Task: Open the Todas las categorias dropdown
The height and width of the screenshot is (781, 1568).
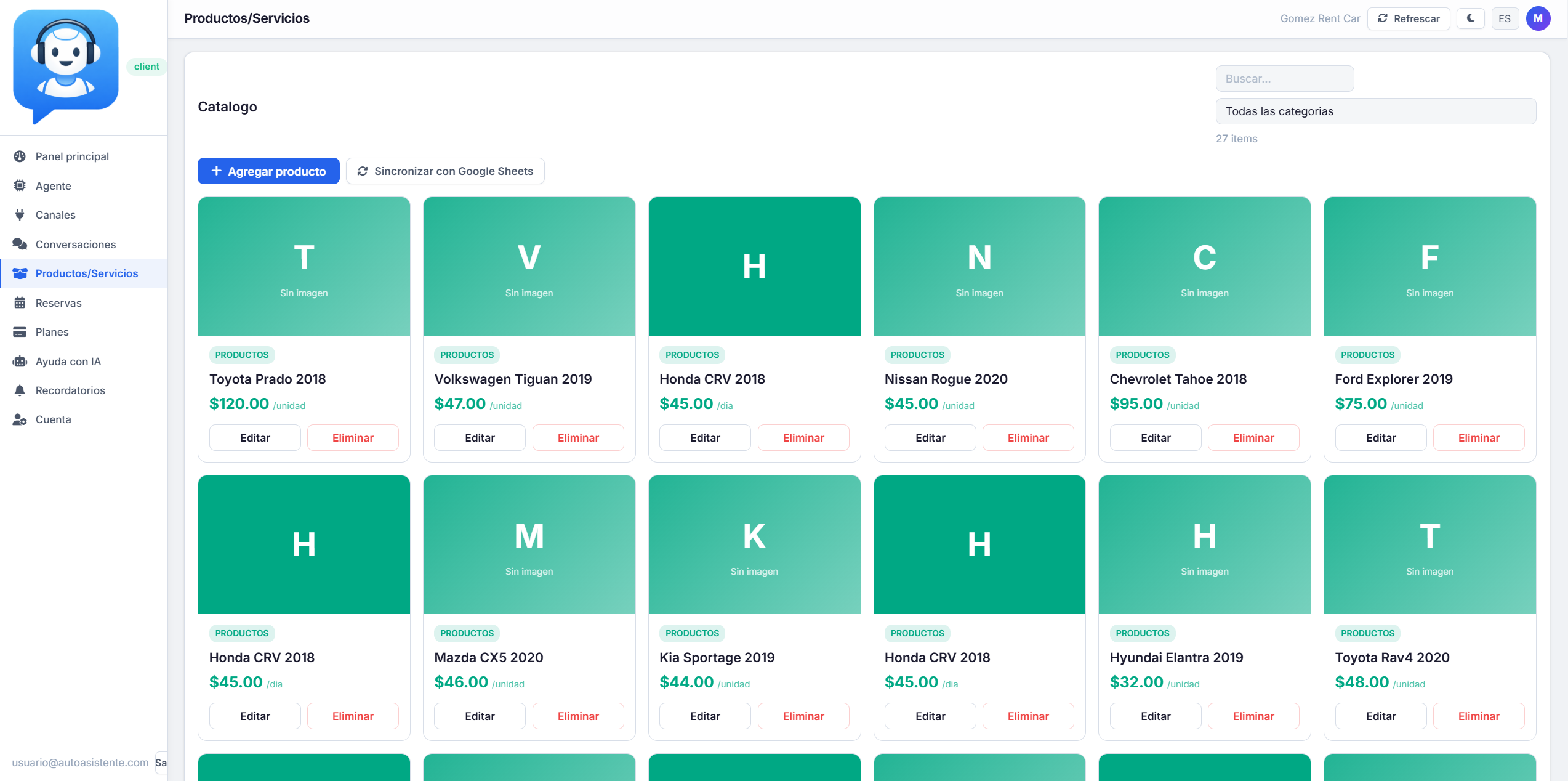Action: click(1375, 111)
